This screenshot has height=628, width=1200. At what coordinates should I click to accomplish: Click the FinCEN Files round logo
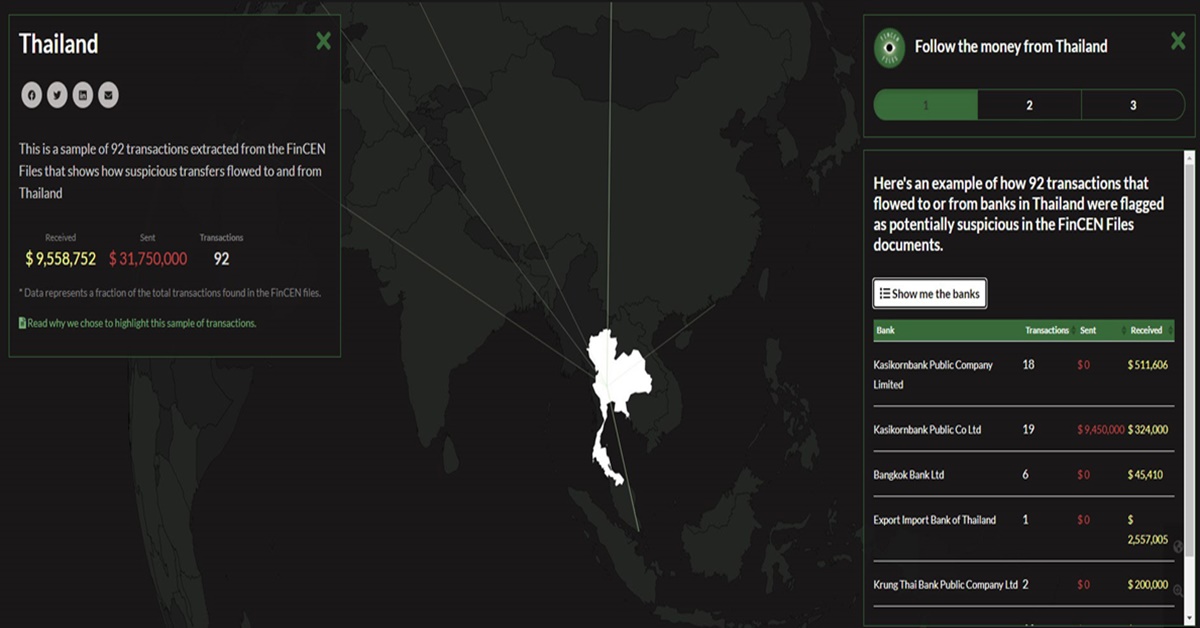point(889,48)
